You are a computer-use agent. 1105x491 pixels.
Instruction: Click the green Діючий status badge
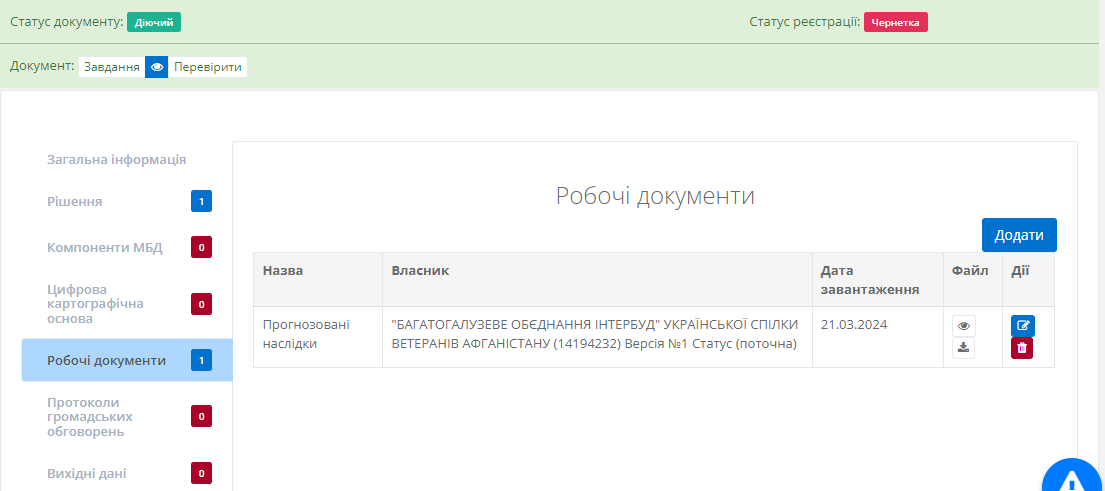[x=154, y=22]
